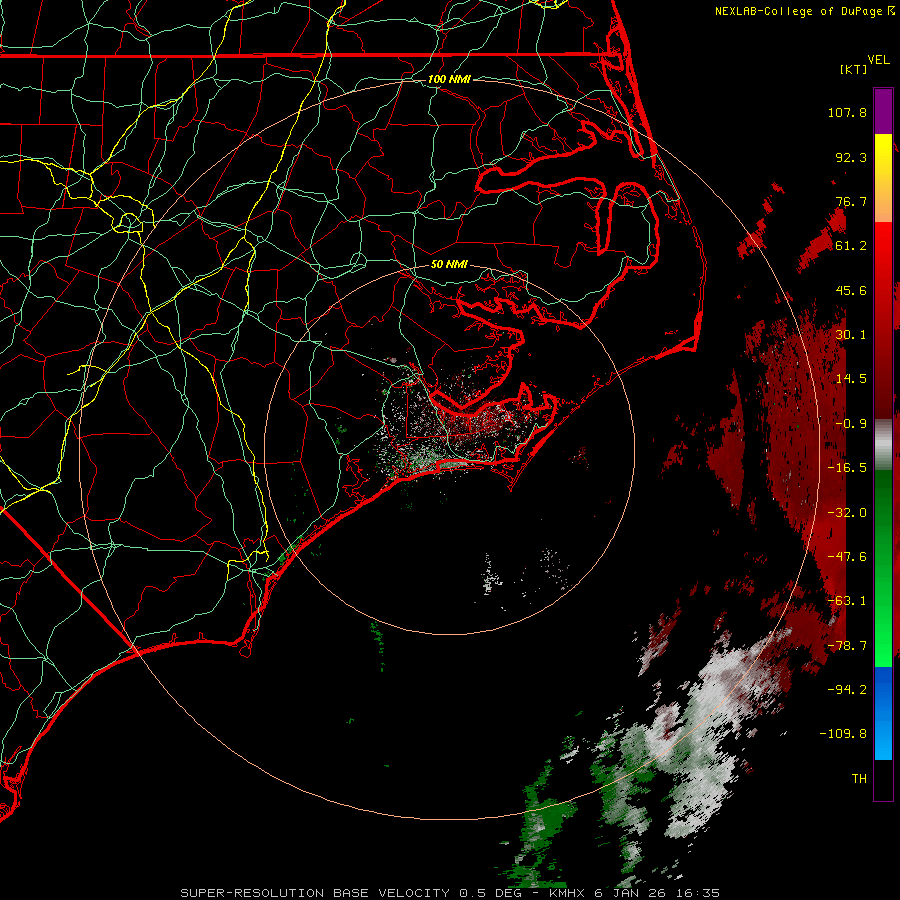Click the -47.6 legend value
This screenshot has height=900, width=900.
pyautogui.click(x=847, y=557)
